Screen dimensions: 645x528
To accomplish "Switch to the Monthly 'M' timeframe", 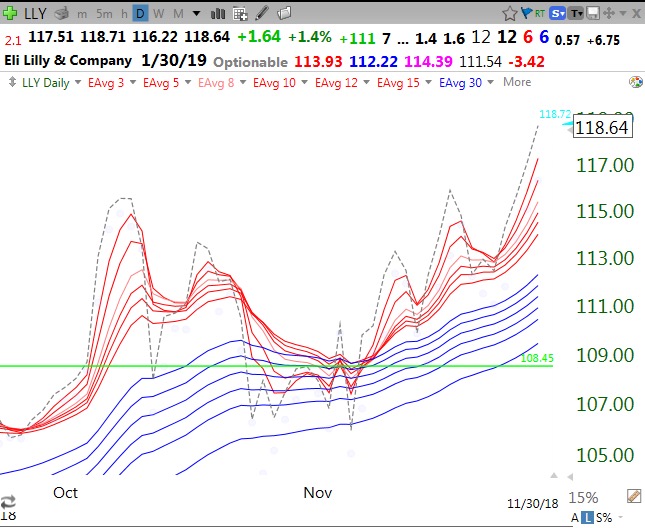I will coord(178,14).
